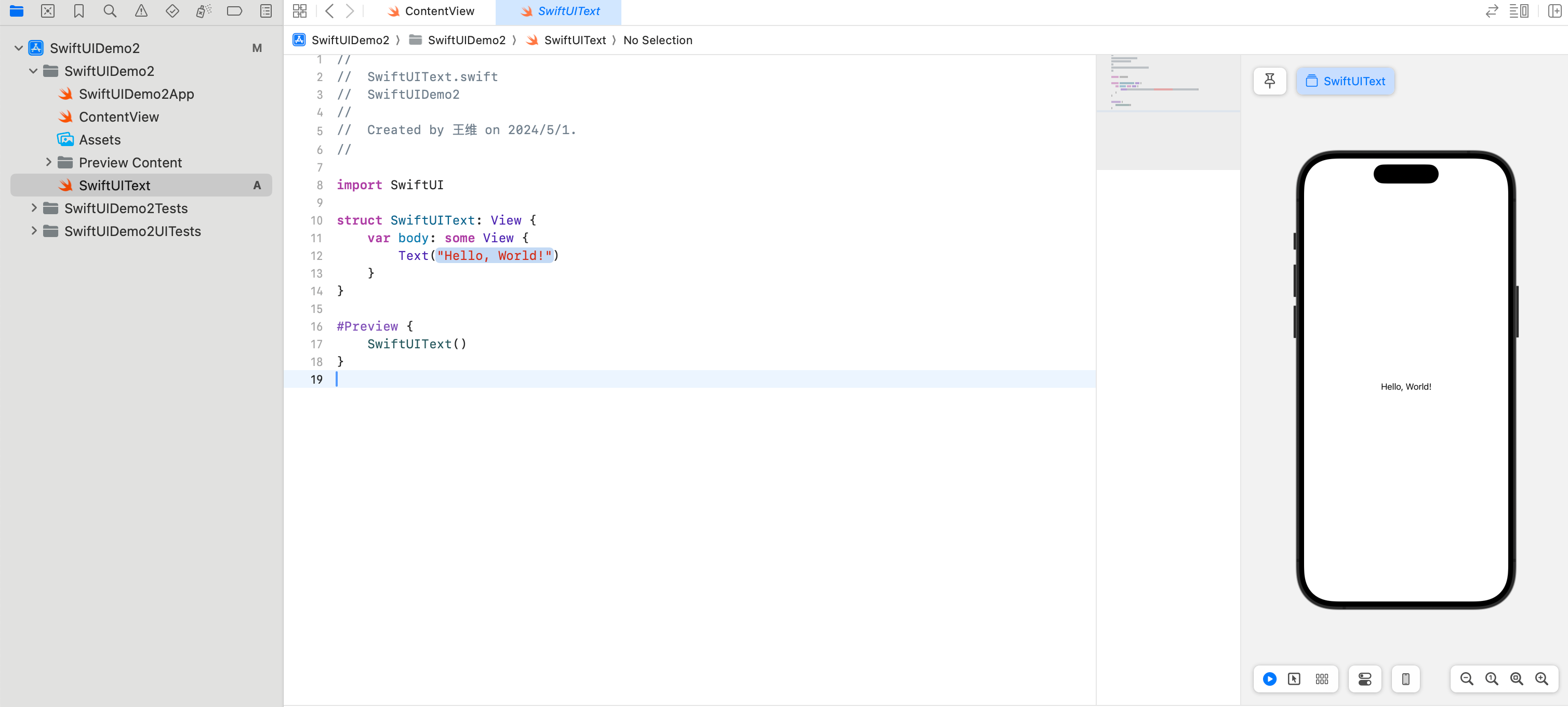
Task: Click on SwiftUIDemo2App in sidebar
Action: click(137, 93)
